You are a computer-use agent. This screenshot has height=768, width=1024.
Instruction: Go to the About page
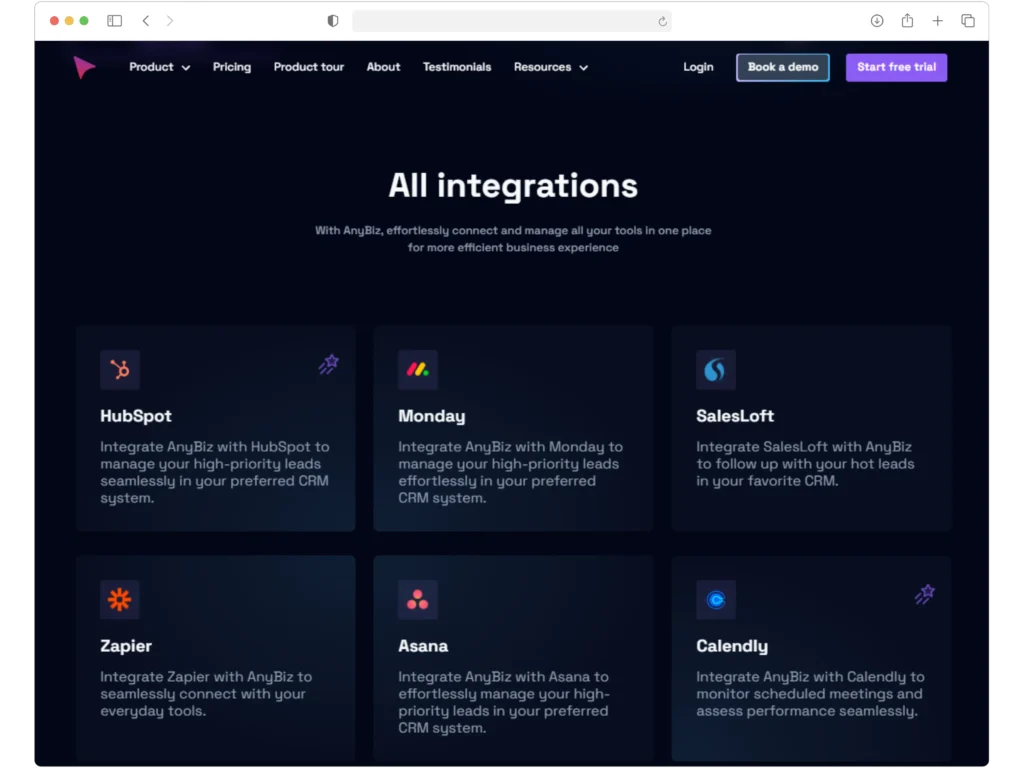pos(383,67)
